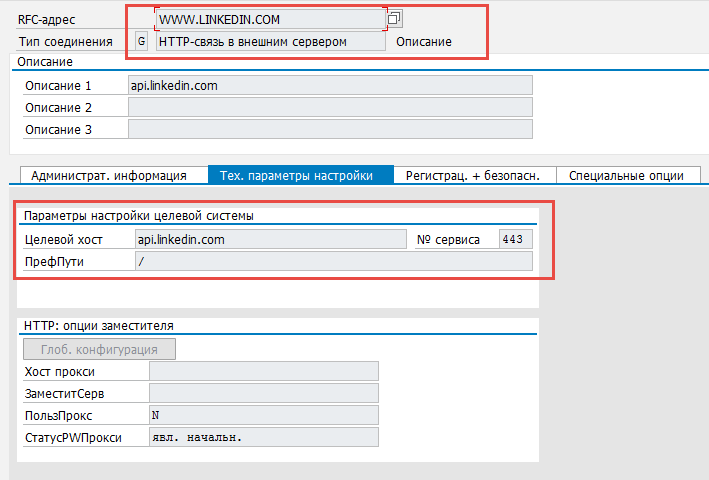The width and height of the screenshot is (709, 480).
Task: Click the Целевой хост label
Action: coord(64,240)
